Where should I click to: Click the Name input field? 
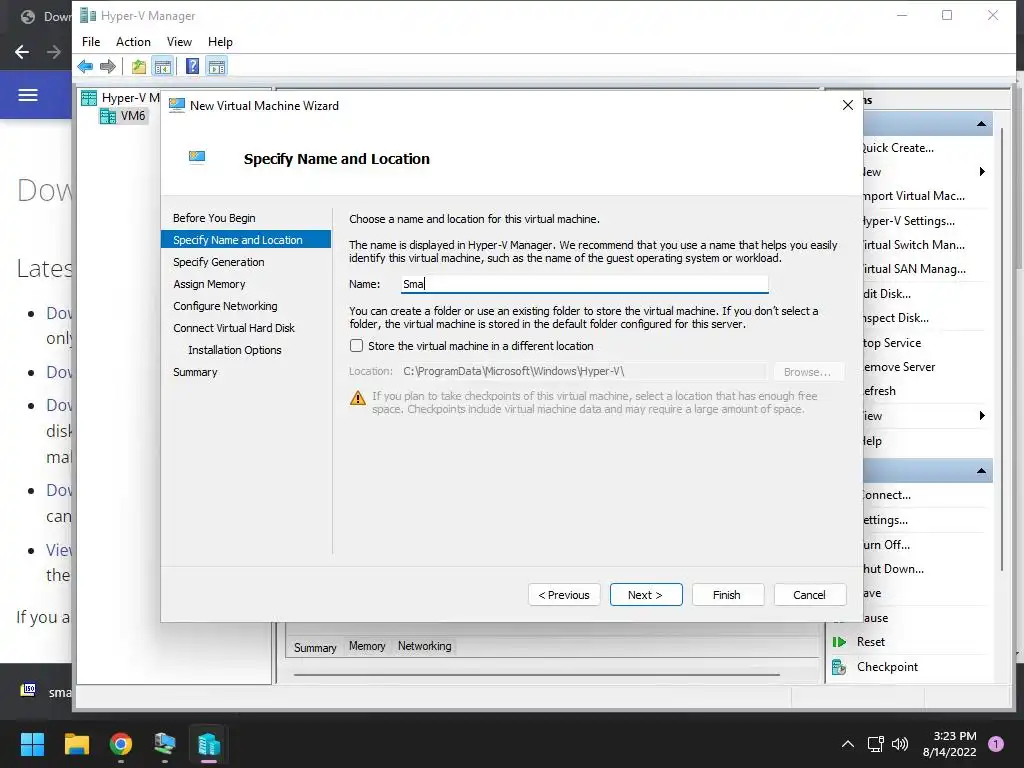point(584,284)
